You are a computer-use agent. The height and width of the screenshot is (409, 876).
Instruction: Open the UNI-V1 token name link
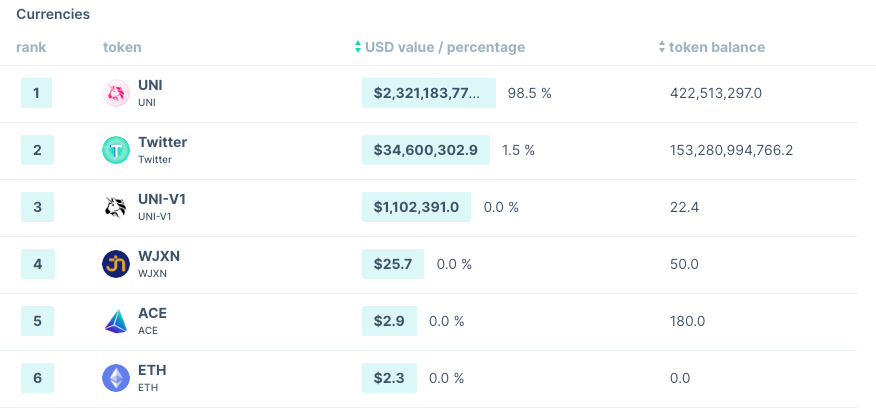[162, 199]
